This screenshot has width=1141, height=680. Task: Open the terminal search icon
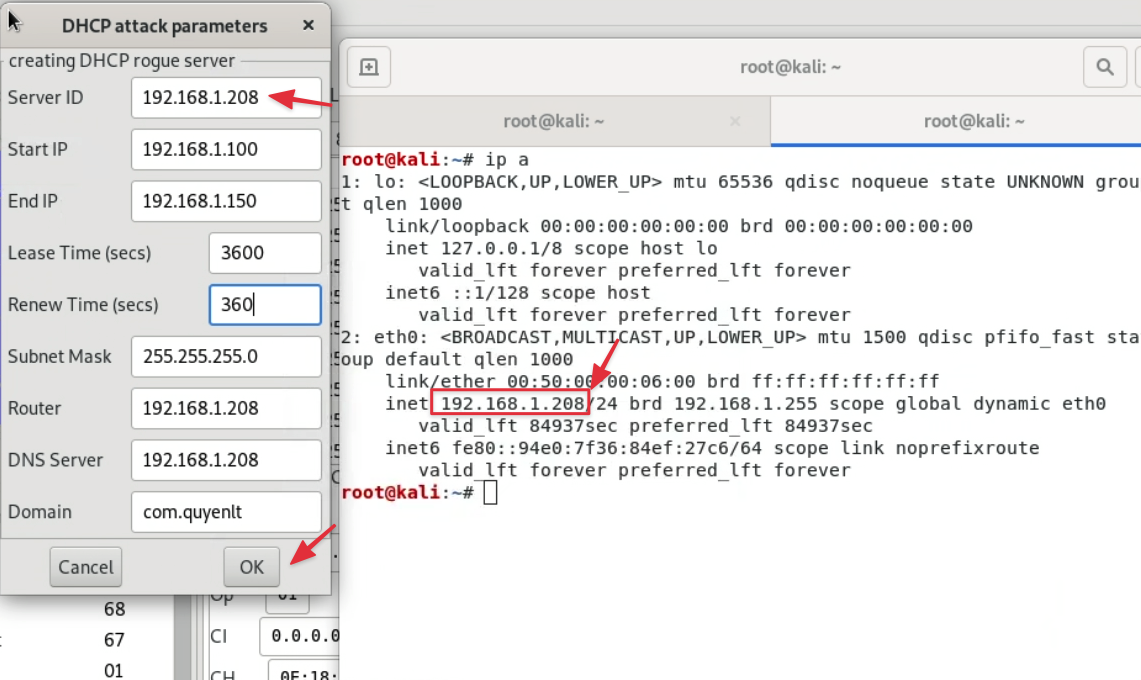(1104, 67)
